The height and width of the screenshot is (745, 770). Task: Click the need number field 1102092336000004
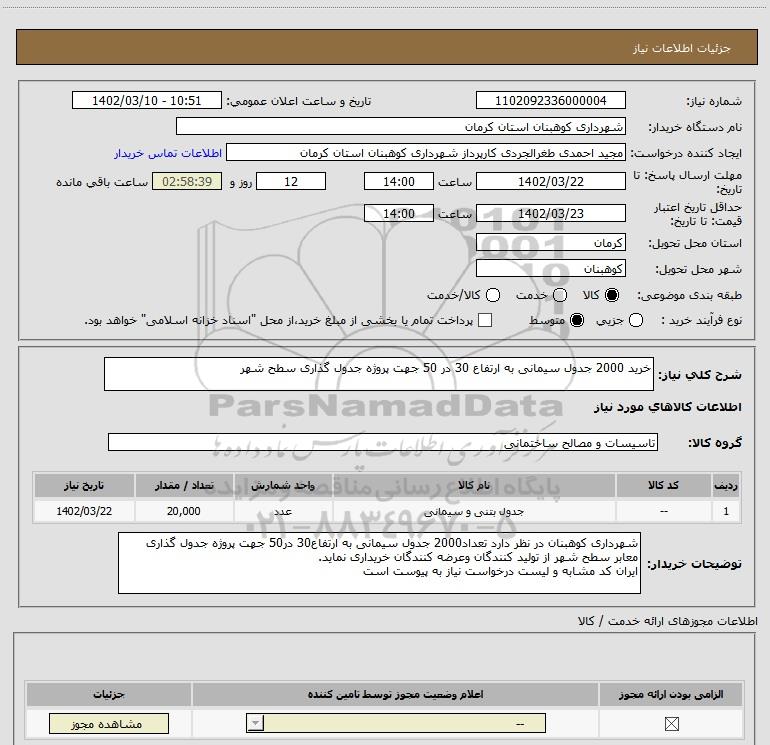pyautogui.click(x=550, y=100)
